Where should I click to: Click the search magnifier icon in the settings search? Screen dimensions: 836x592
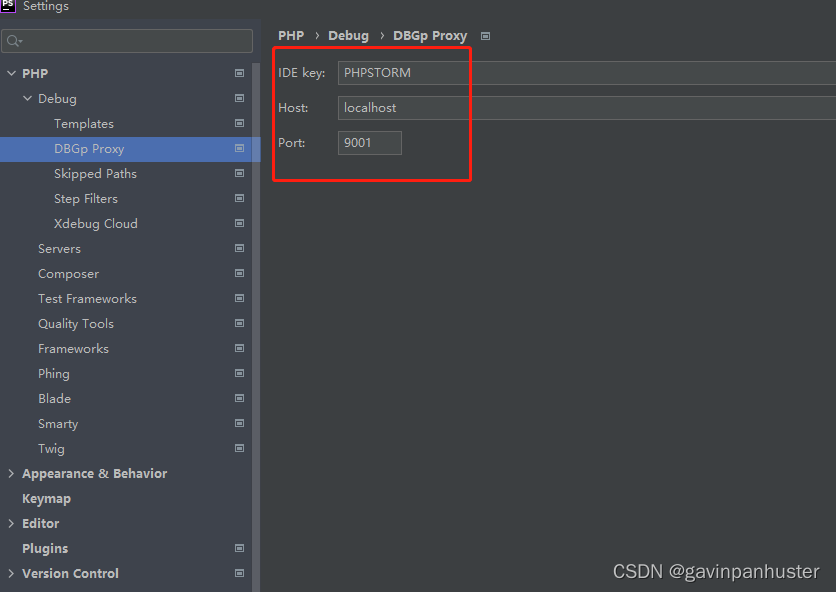14,41
